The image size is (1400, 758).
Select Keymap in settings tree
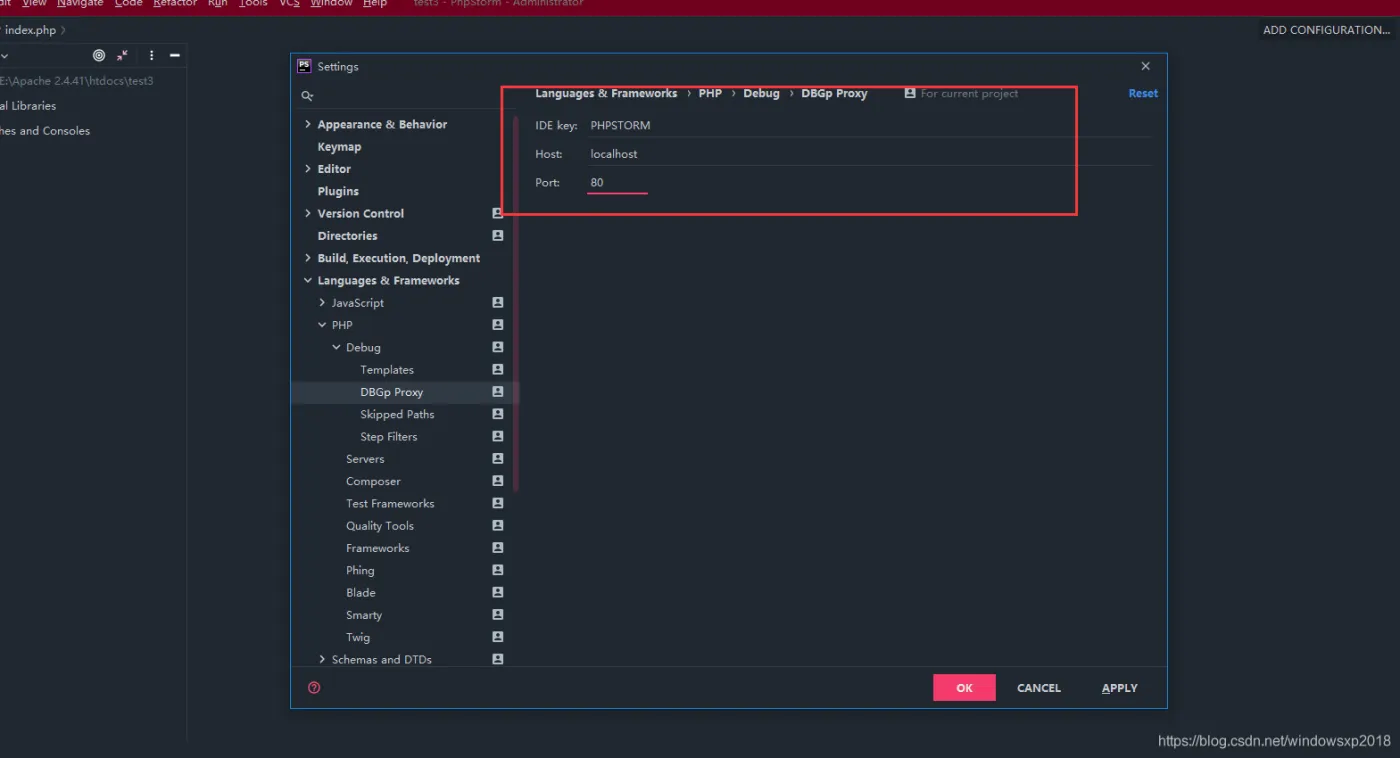pos(339,147)
